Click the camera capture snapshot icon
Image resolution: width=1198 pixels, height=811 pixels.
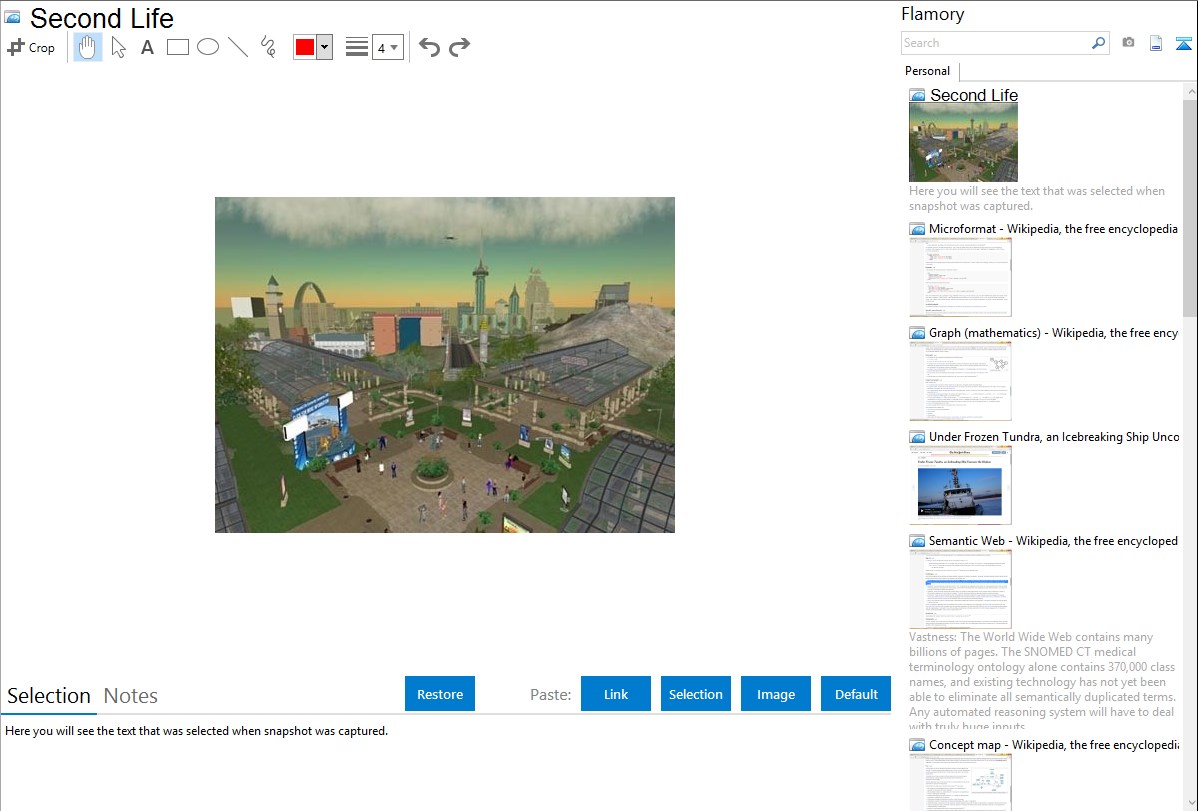click(1128, 43)
